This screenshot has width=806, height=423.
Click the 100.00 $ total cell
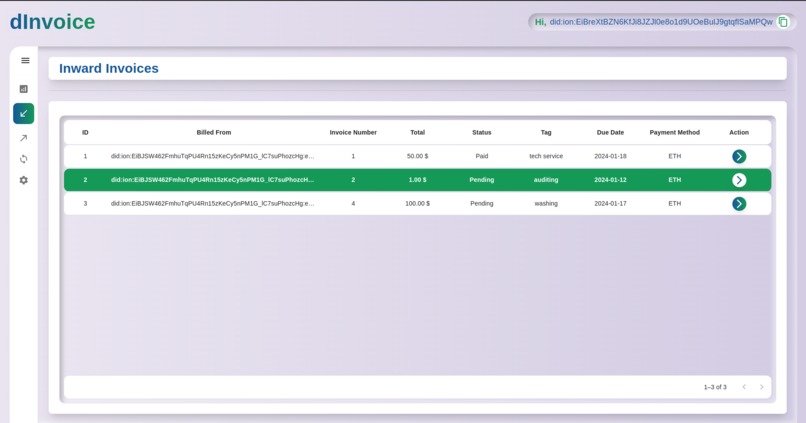(x=417, y=204)
